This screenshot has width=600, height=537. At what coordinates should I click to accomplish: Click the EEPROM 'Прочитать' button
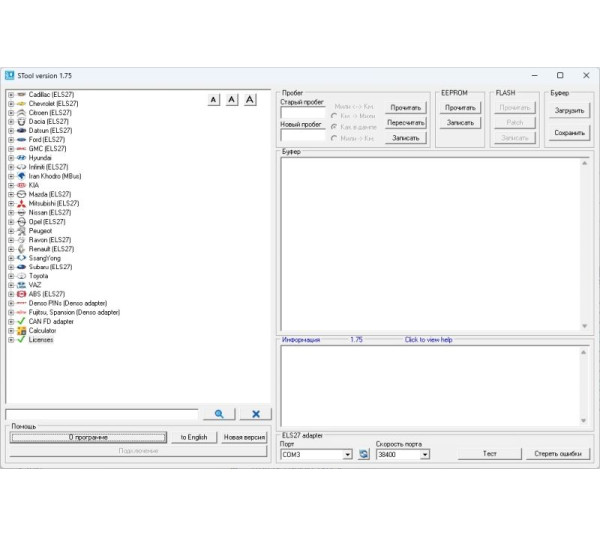pyautogui.click(x=460, y=107)
